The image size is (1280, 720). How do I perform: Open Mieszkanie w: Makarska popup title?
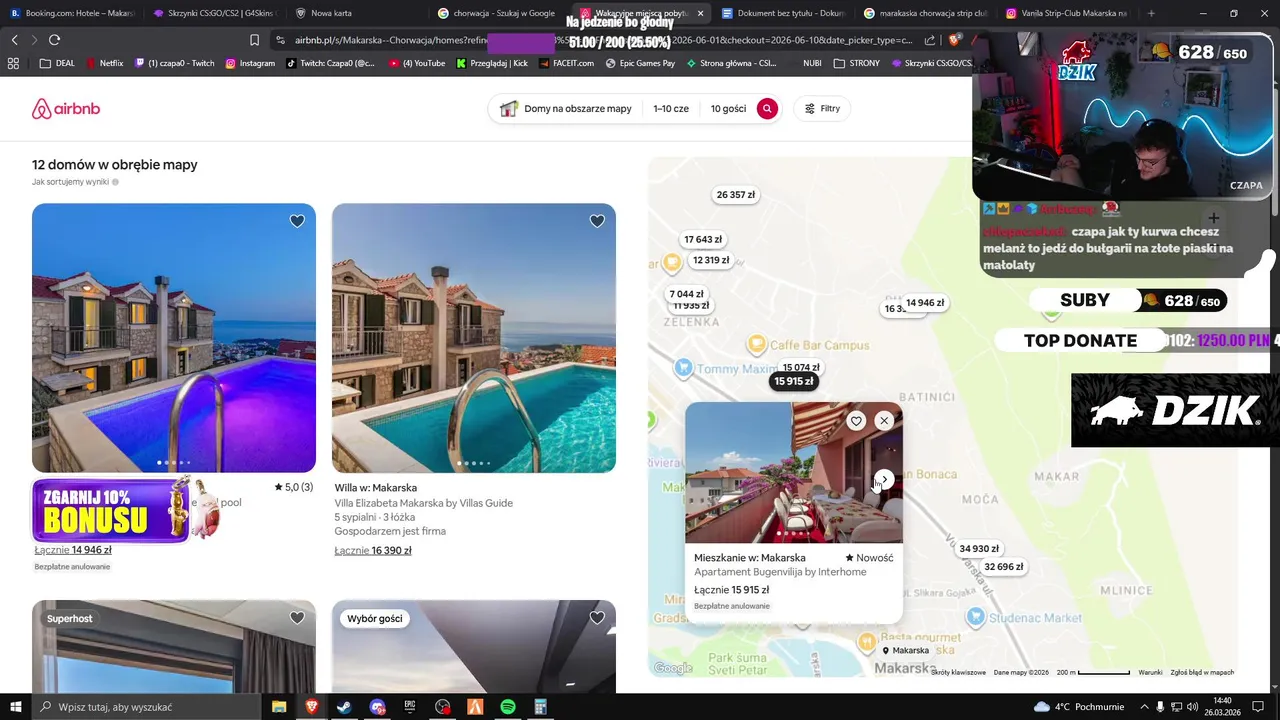(750, 558)
